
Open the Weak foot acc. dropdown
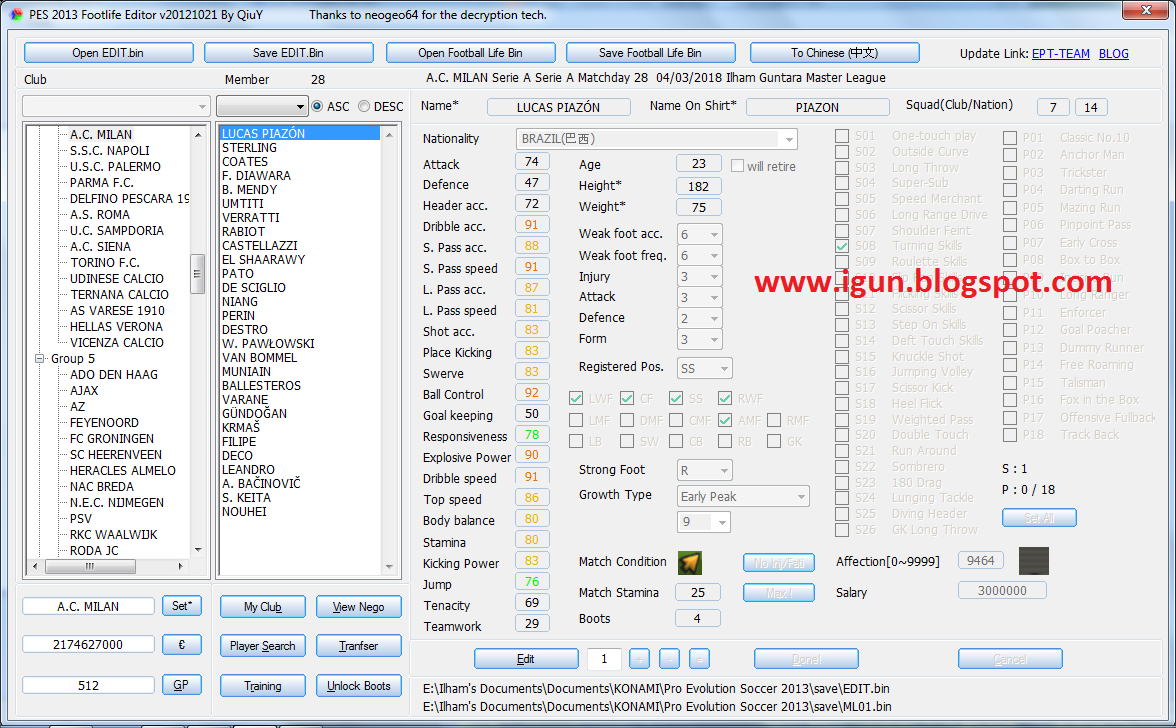coord(714,235)
